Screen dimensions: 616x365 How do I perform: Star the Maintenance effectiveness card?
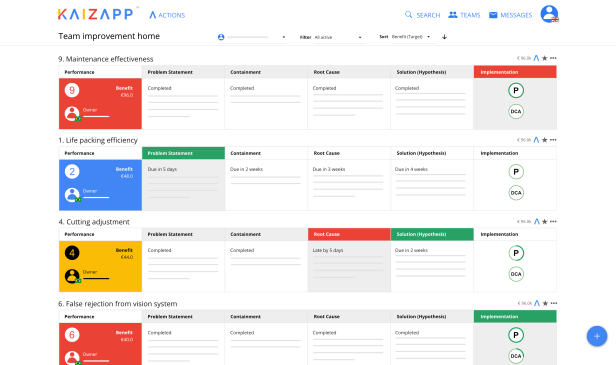(x=544, y=58)
